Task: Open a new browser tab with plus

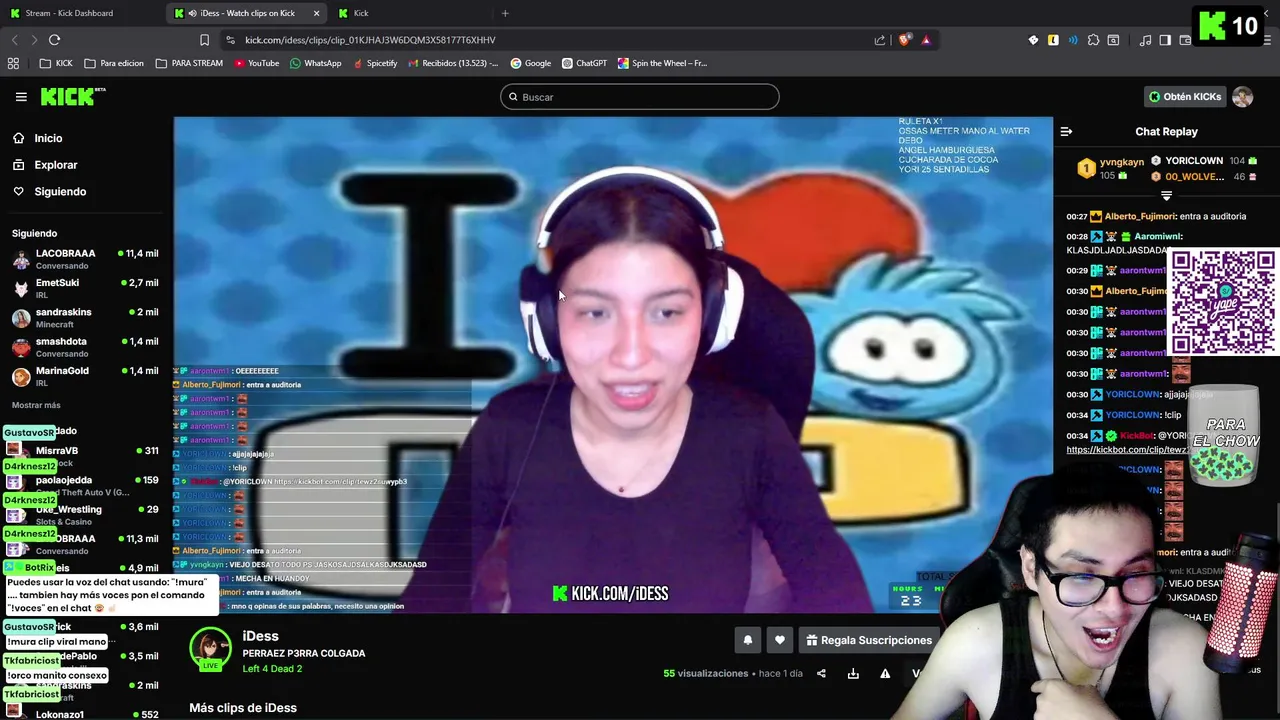Action: click(x=505, y=13)
